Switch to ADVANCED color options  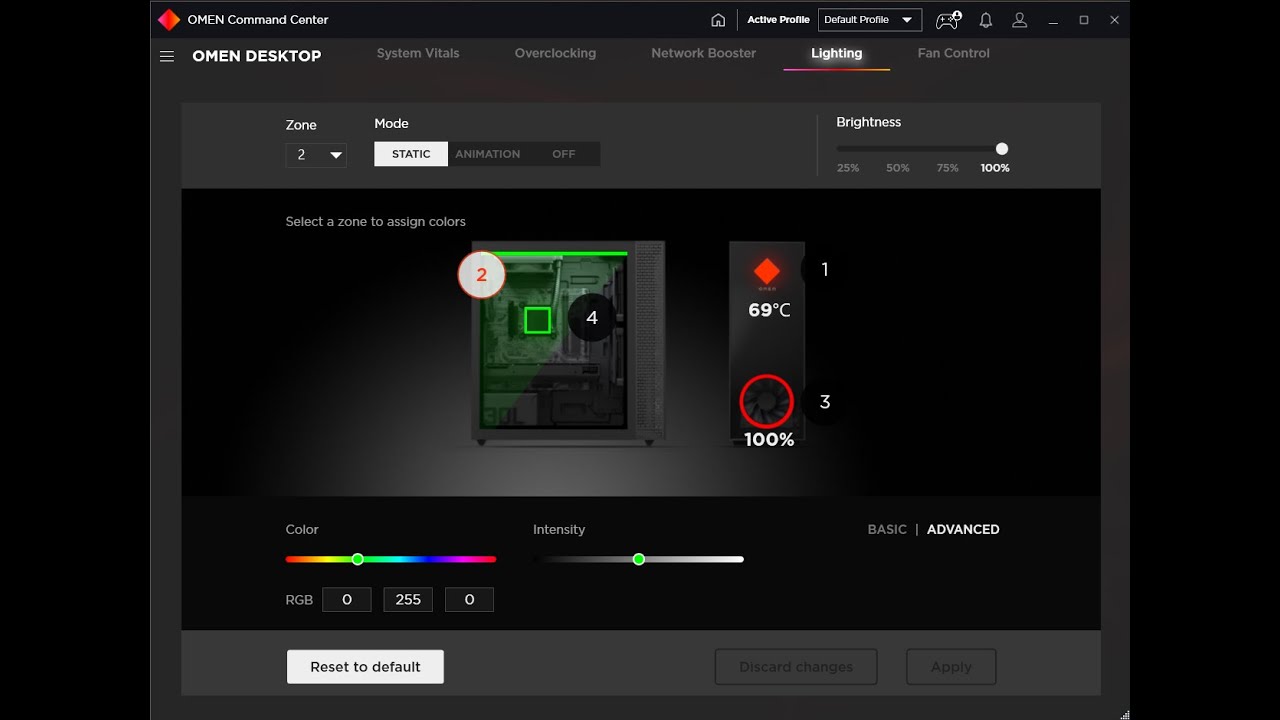(963, 529)
